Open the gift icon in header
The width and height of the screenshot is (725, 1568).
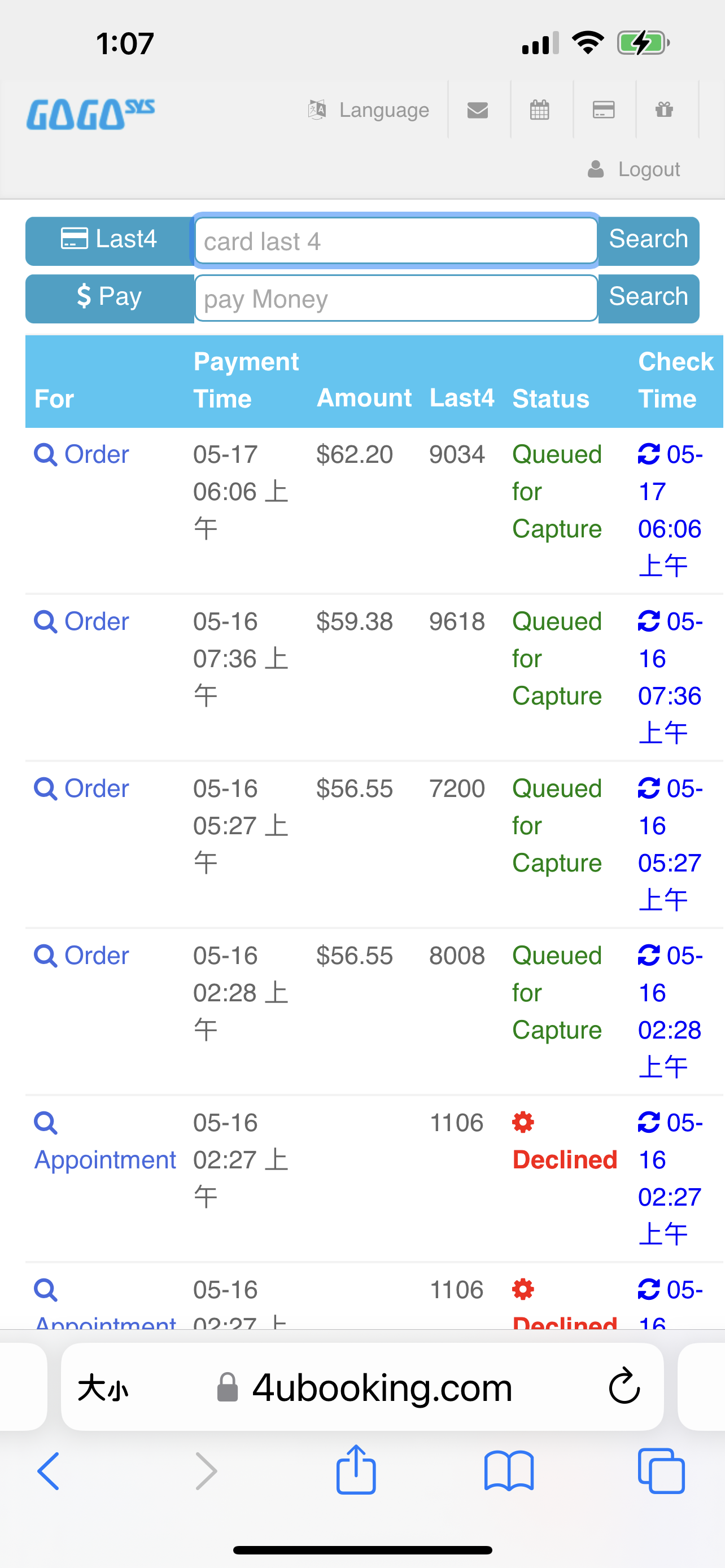(x=664, y=110)
